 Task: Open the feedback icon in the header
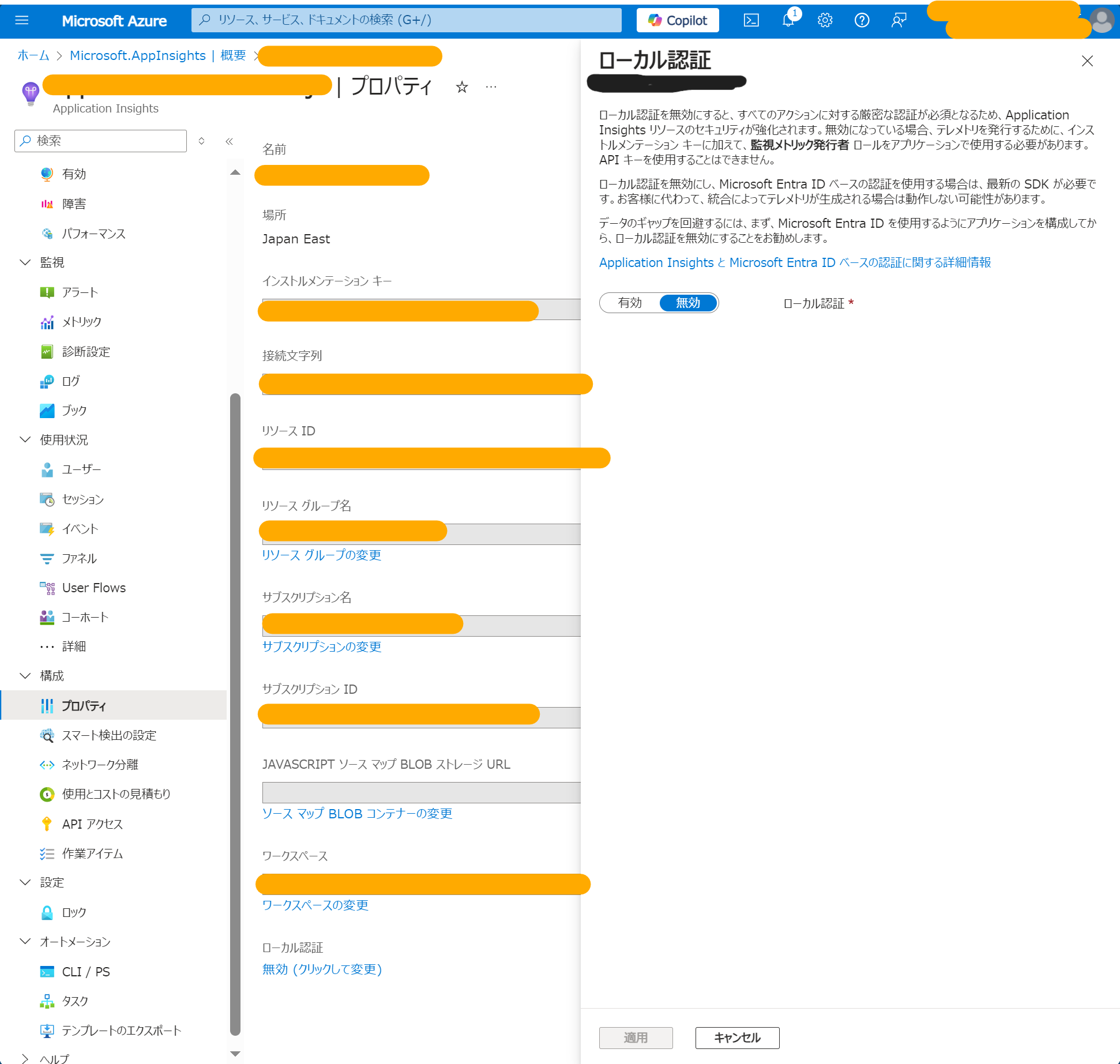(899, 21)
